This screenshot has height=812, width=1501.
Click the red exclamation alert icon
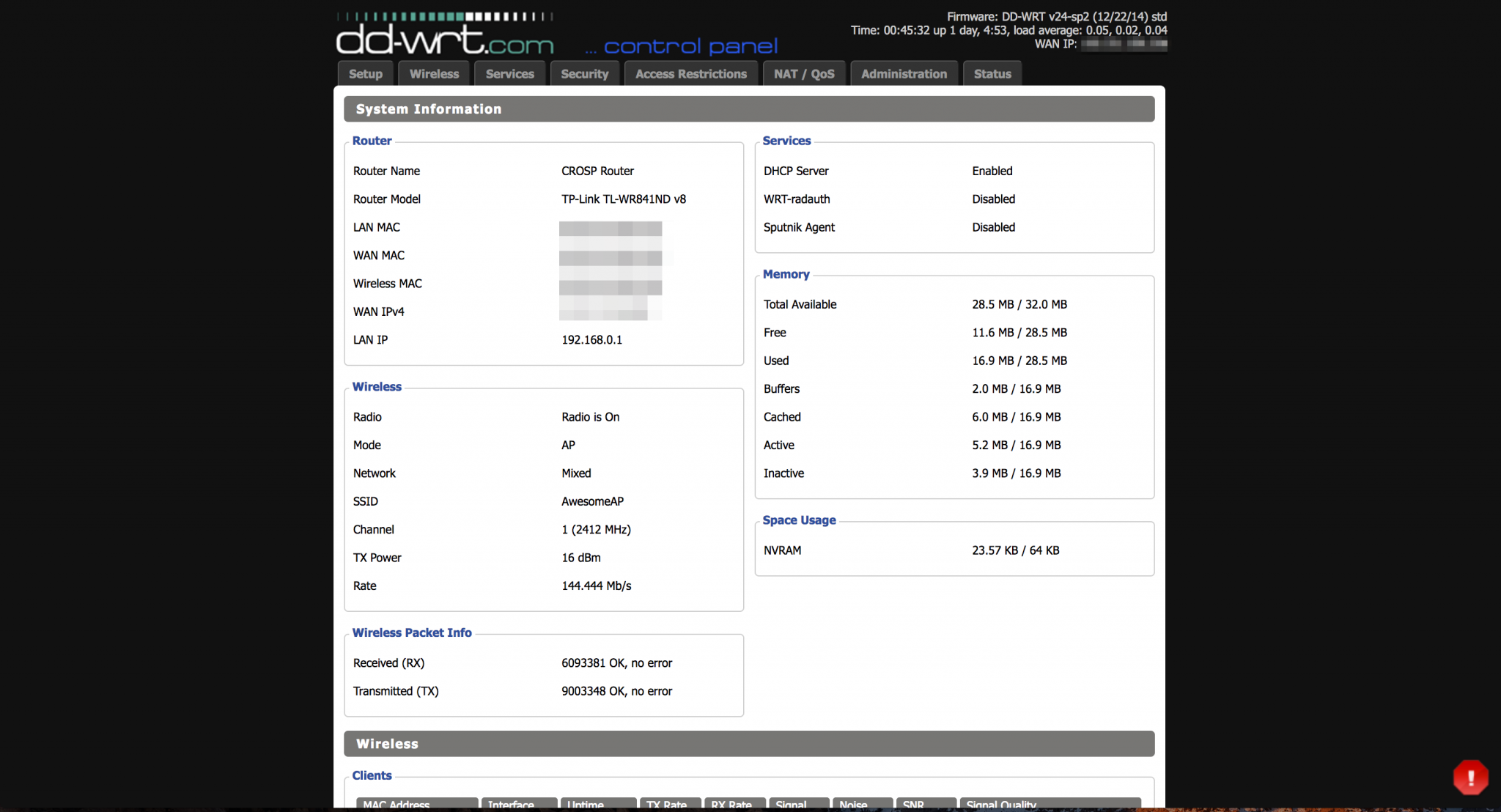[x=1470, y=778]
